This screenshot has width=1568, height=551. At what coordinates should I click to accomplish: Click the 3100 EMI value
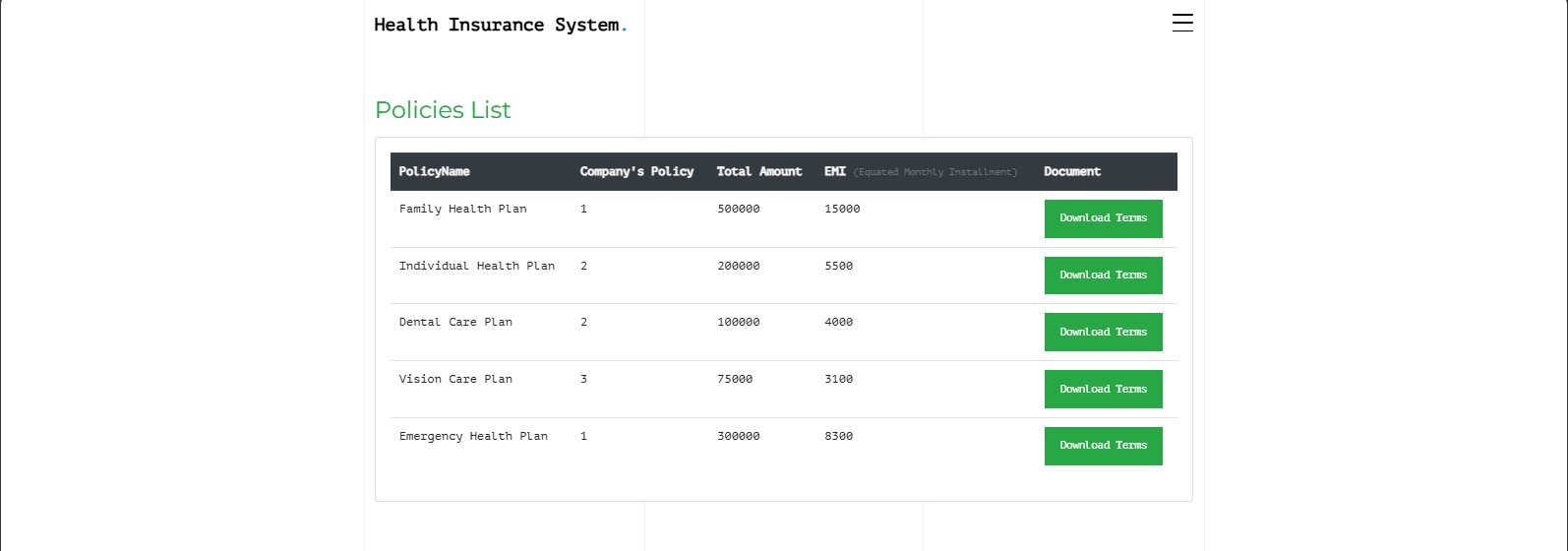click(x=839, y=379)
